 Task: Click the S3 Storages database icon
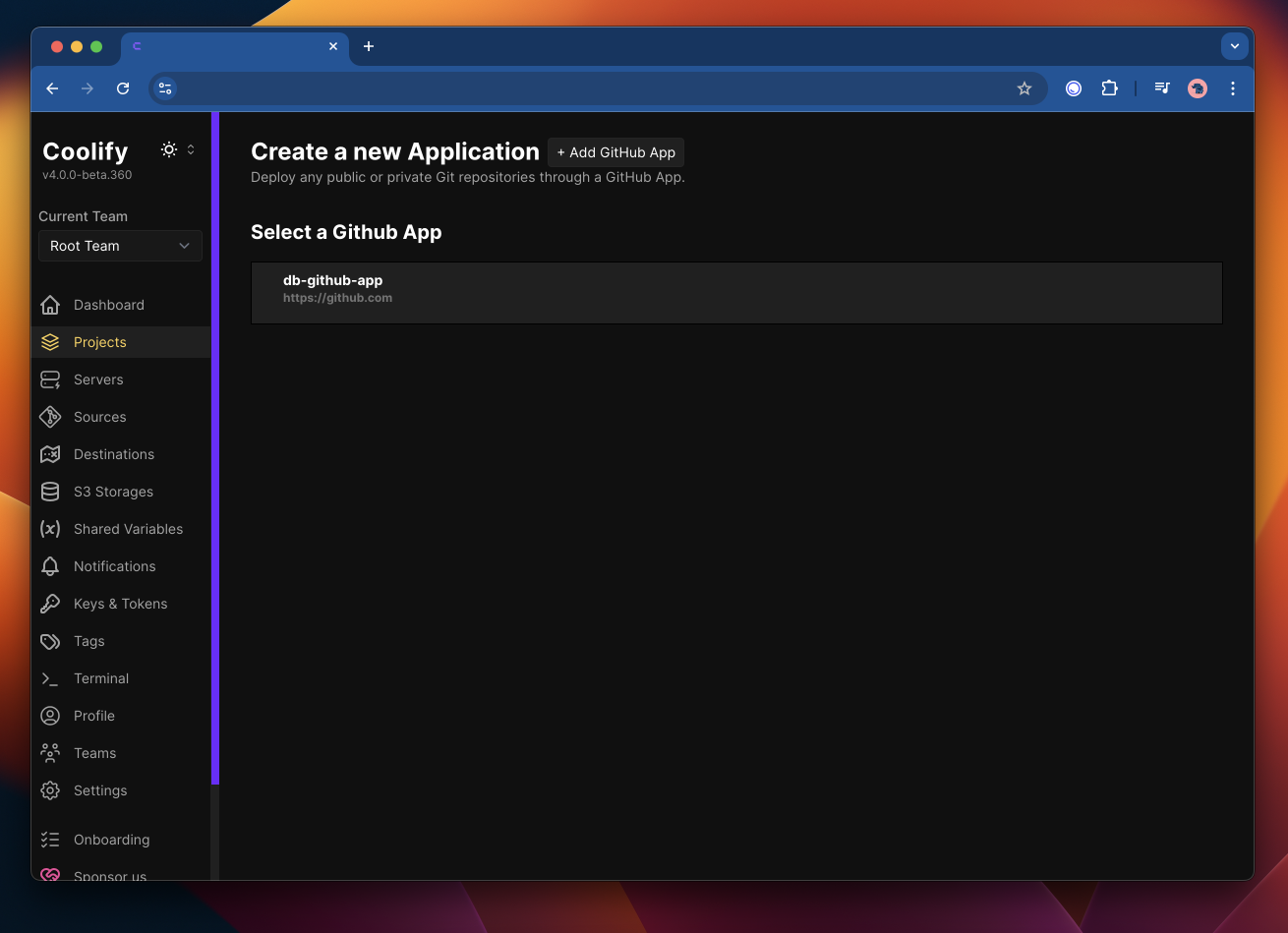coord(50,492)
